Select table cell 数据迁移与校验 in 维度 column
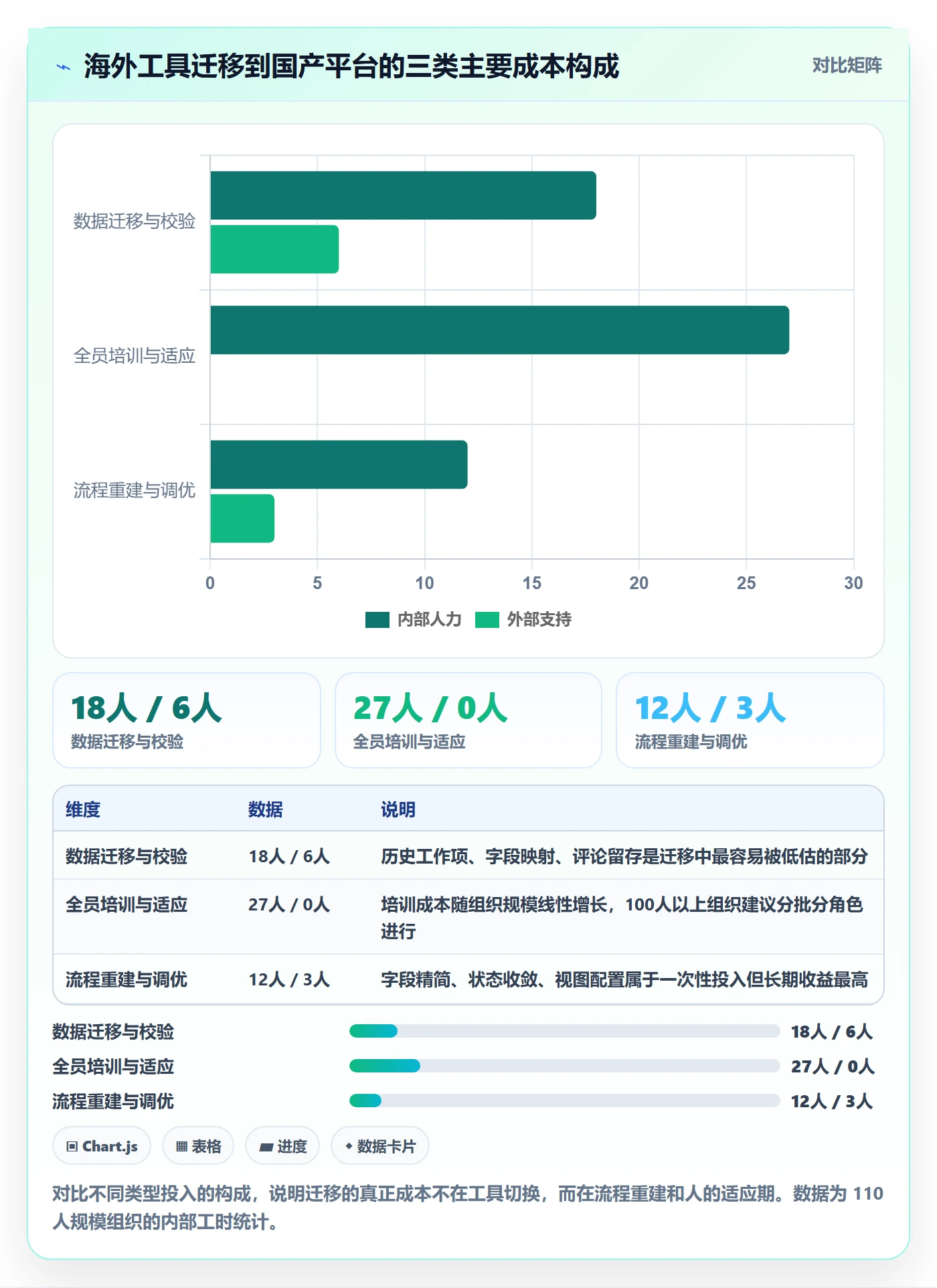Screen dimensions: 937x1288 tap(126, 857)
